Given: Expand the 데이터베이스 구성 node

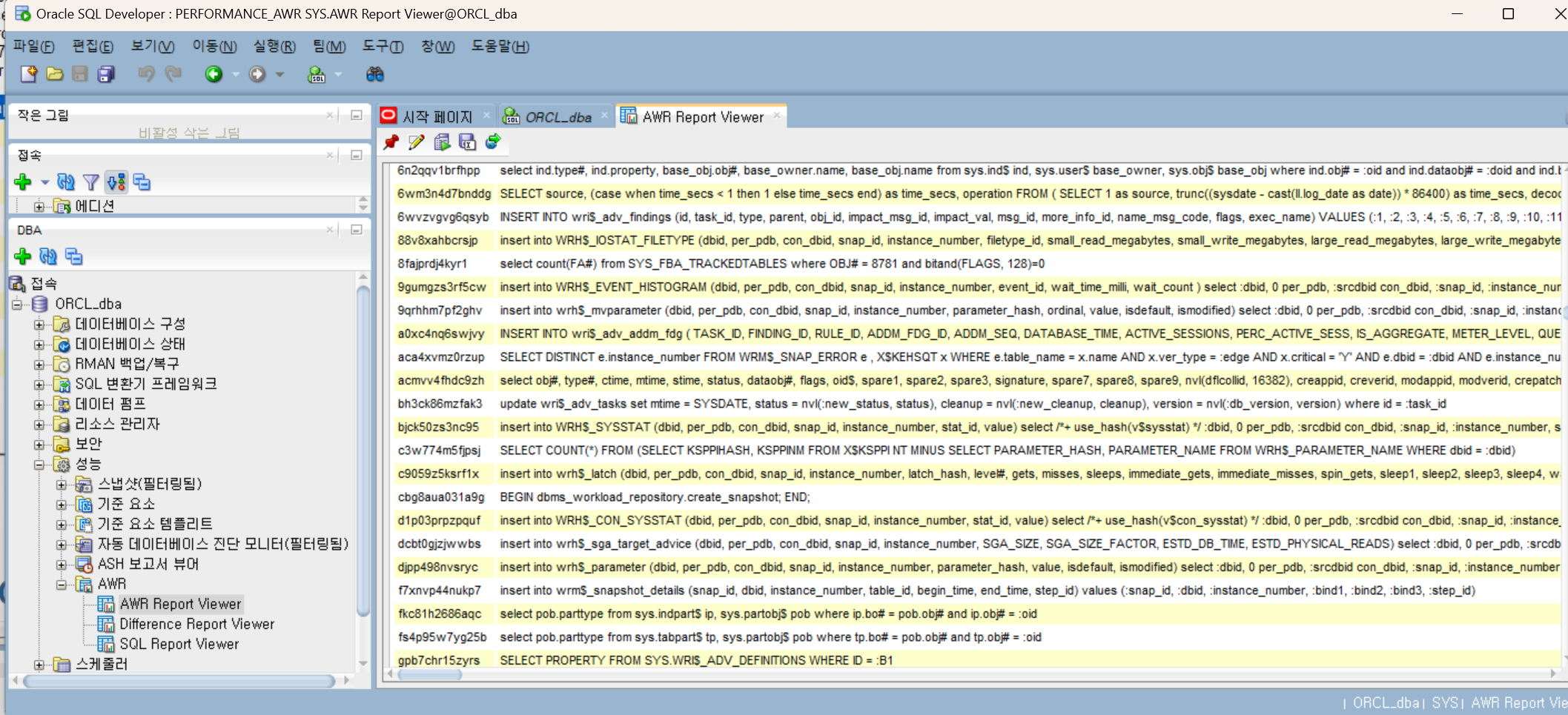Looking at the screenshot, I should (39, 325).
